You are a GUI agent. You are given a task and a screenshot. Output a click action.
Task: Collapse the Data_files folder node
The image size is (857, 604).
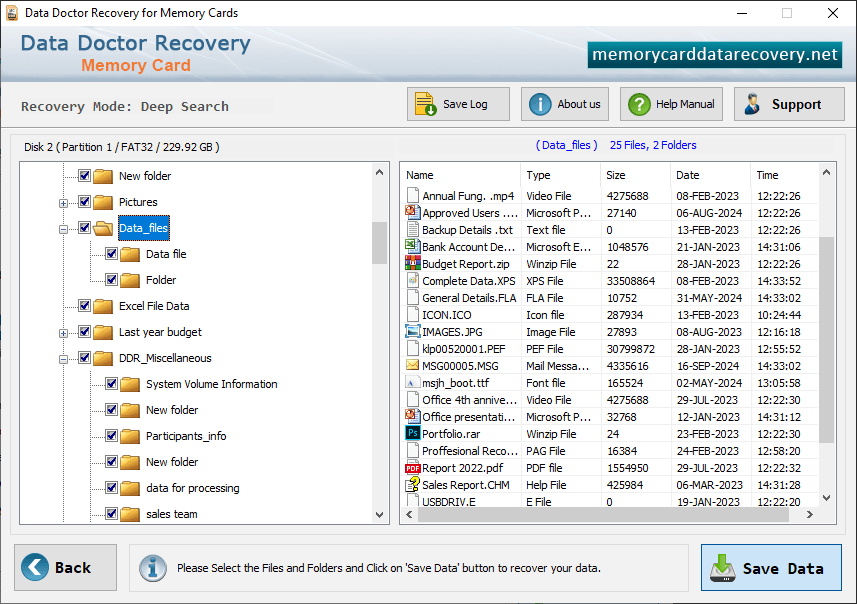coord(63,229)
